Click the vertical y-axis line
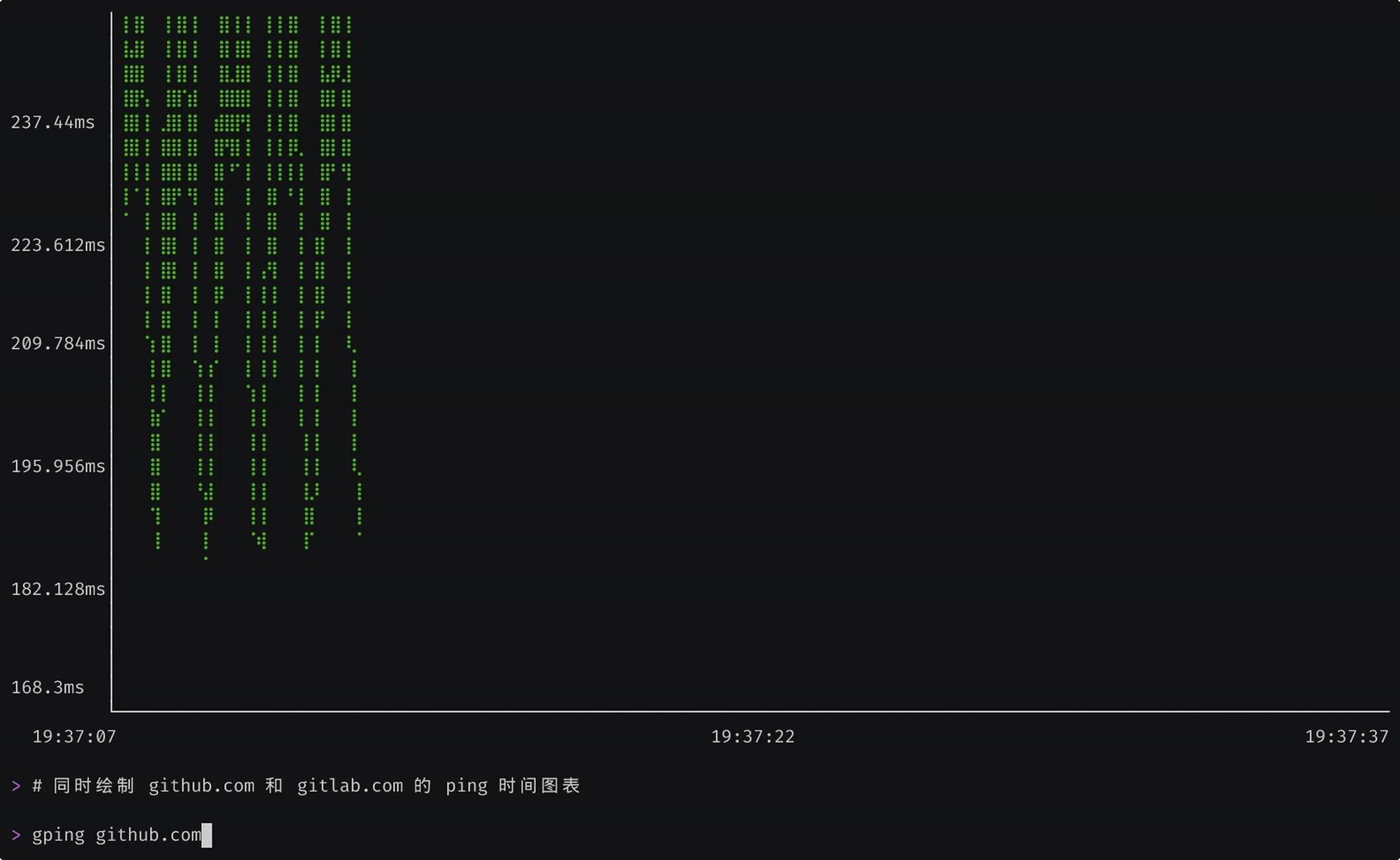This screenshot has width=1400, height=860. pyautogui.click(x=112, y=364)
